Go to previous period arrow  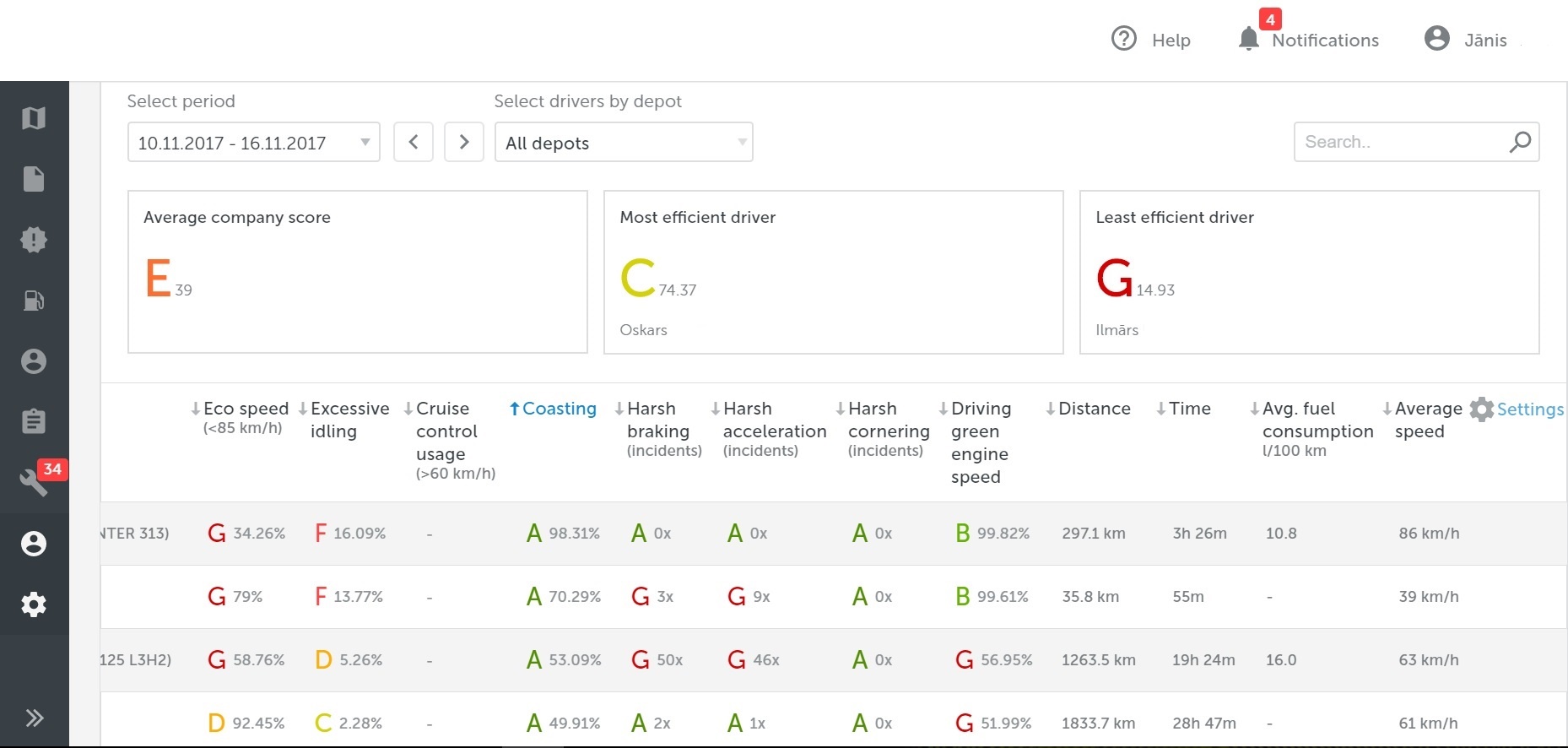pos(414,142)
